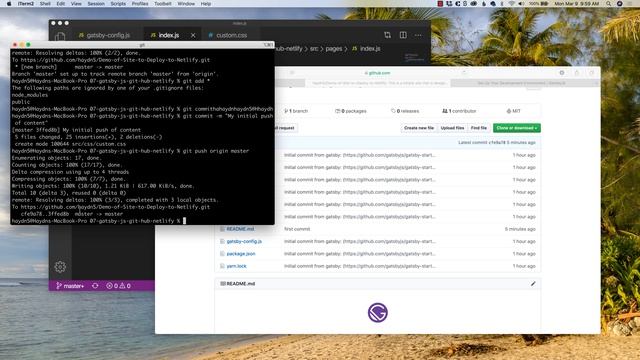
Task: Click the Find file button
Action: 479,128
